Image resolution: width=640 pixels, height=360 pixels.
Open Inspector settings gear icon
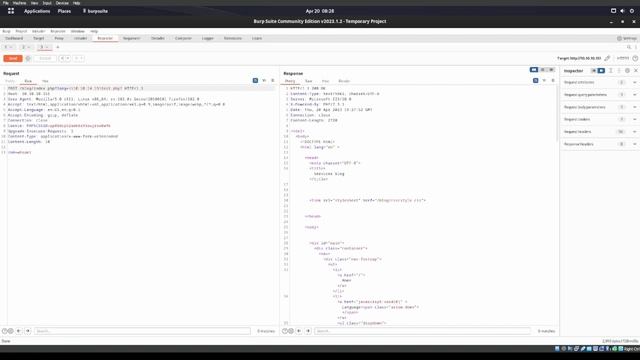coord(627,71)
